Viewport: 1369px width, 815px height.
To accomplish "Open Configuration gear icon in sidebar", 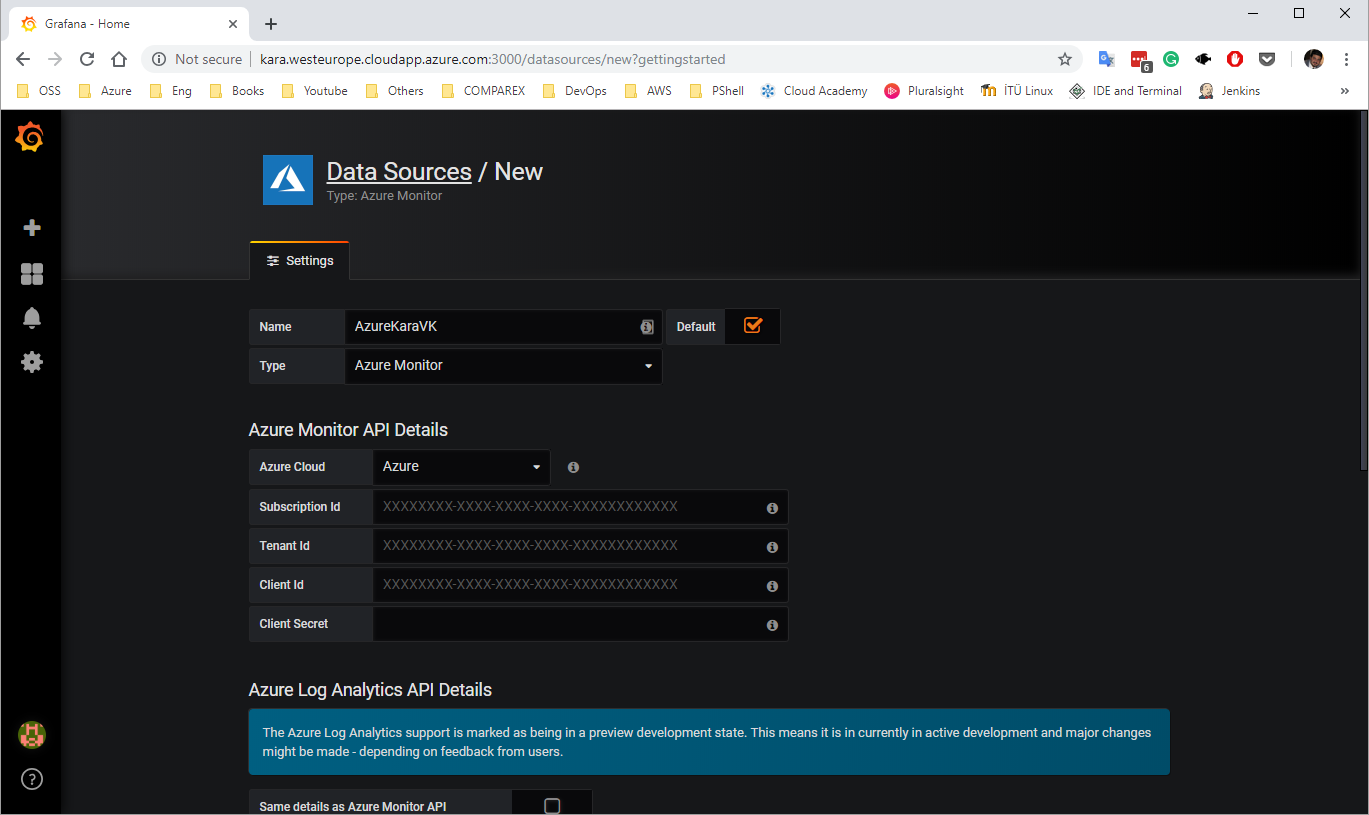I will pos(32,362).
